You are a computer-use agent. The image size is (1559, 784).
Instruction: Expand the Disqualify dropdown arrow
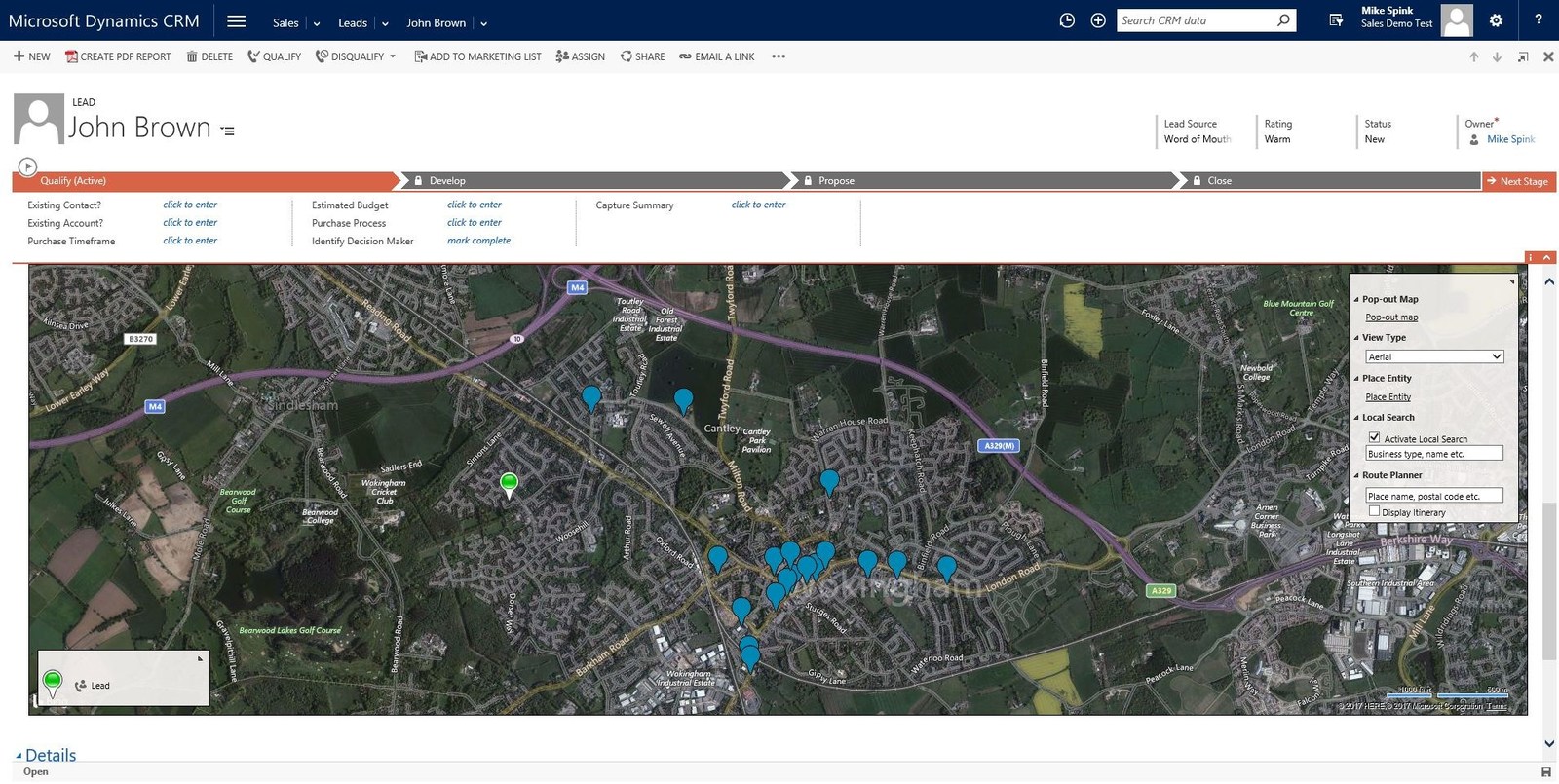pos(393,56)
